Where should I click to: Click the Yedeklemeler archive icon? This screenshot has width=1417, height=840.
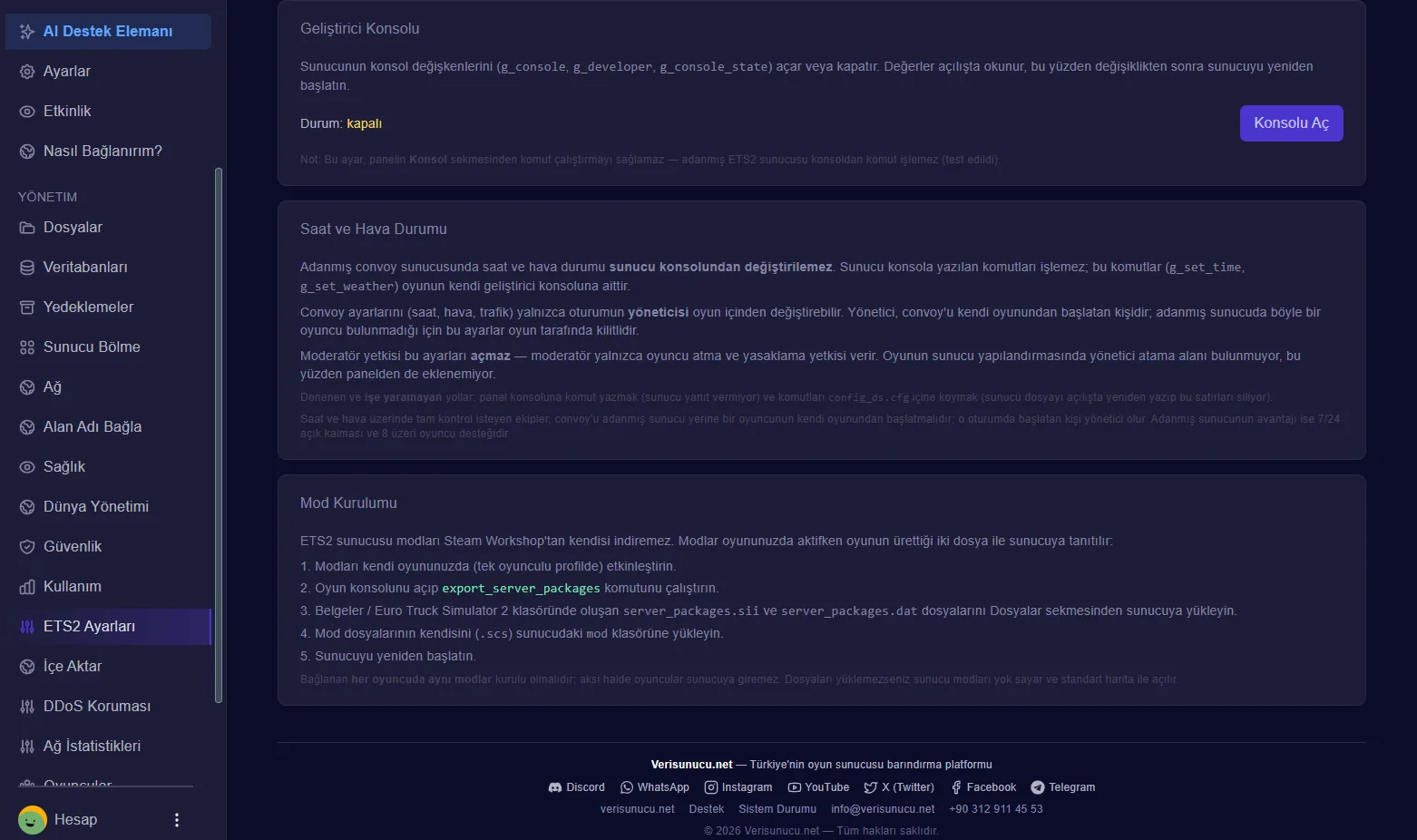point(27,308)
